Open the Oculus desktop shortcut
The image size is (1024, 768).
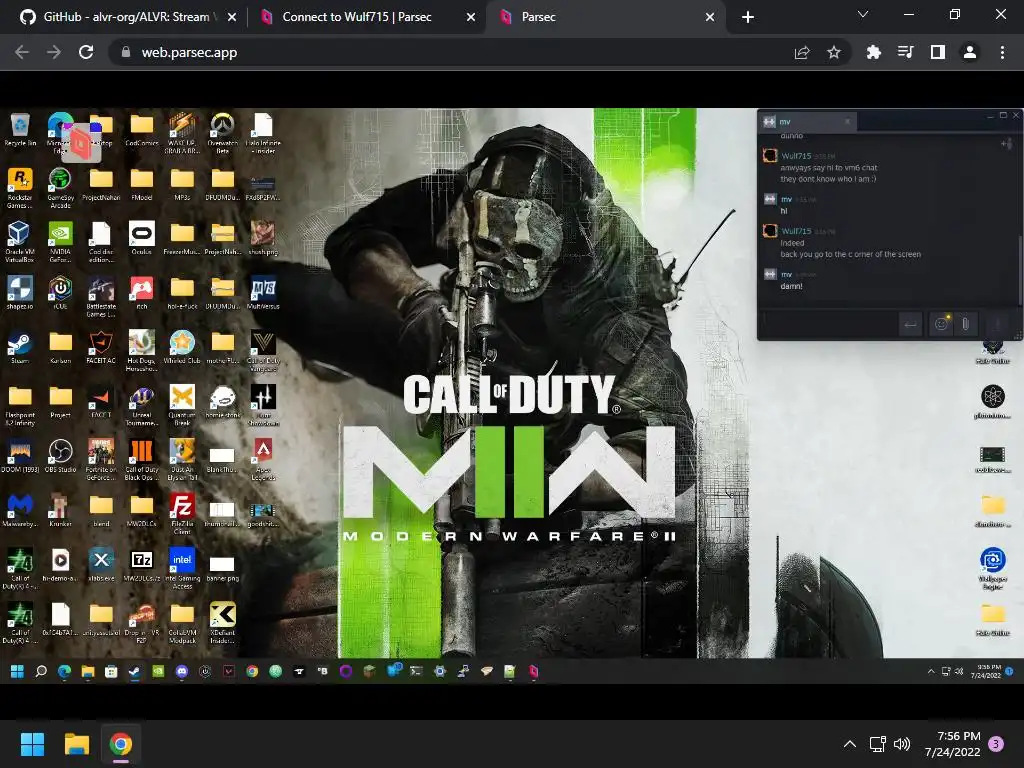142,238
